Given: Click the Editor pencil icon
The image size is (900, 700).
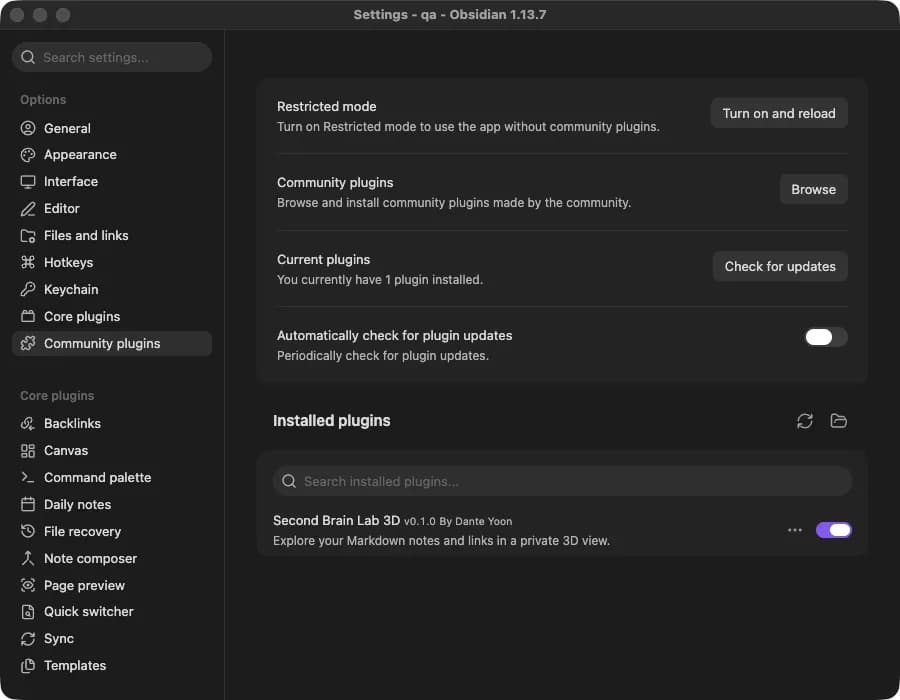Looking at the screenshot, I should click(28, 209).
